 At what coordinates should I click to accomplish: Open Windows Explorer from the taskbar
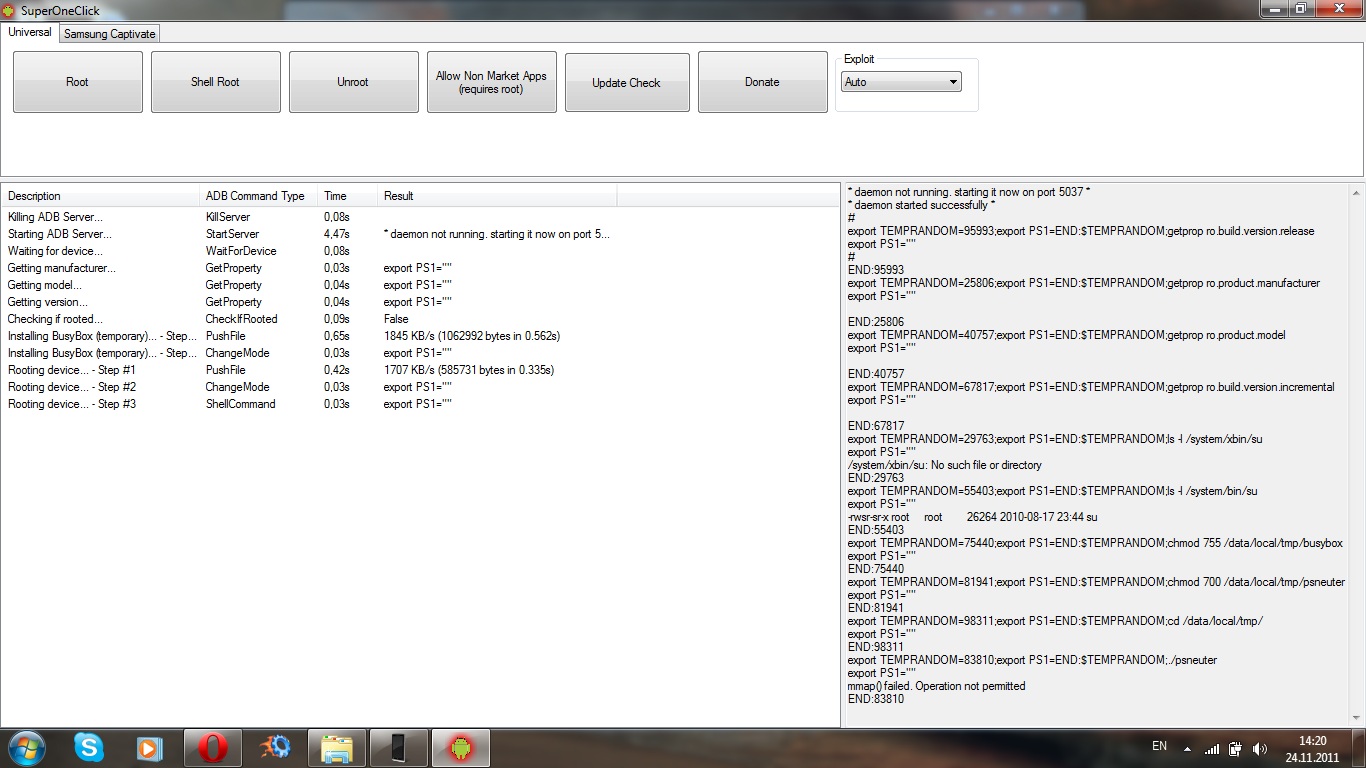click(336, 747)
